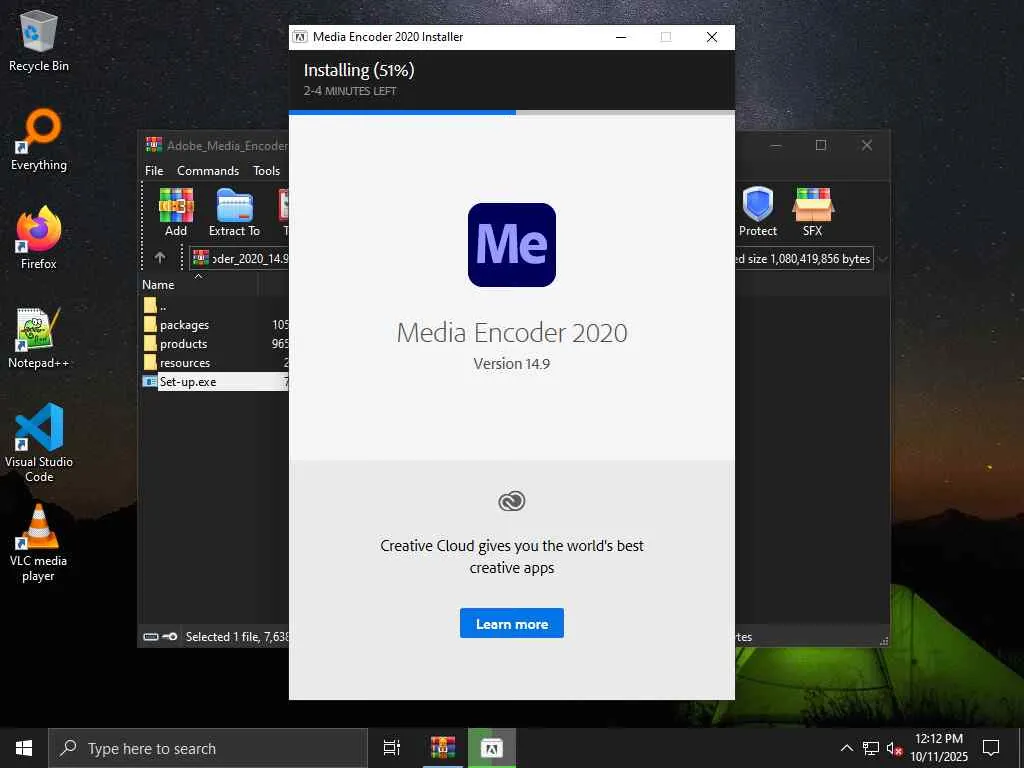Image resolution: width=1024 pixels, height=768 pixels.
Task: Open the clock and date flyout
Action: coord(939,748)
